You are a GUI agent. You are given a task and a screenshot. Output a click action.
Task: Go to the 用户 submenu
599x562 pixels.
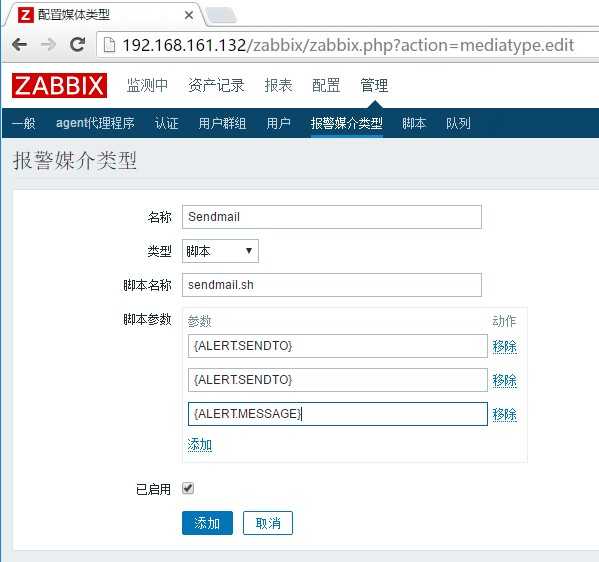coord(278,123)
